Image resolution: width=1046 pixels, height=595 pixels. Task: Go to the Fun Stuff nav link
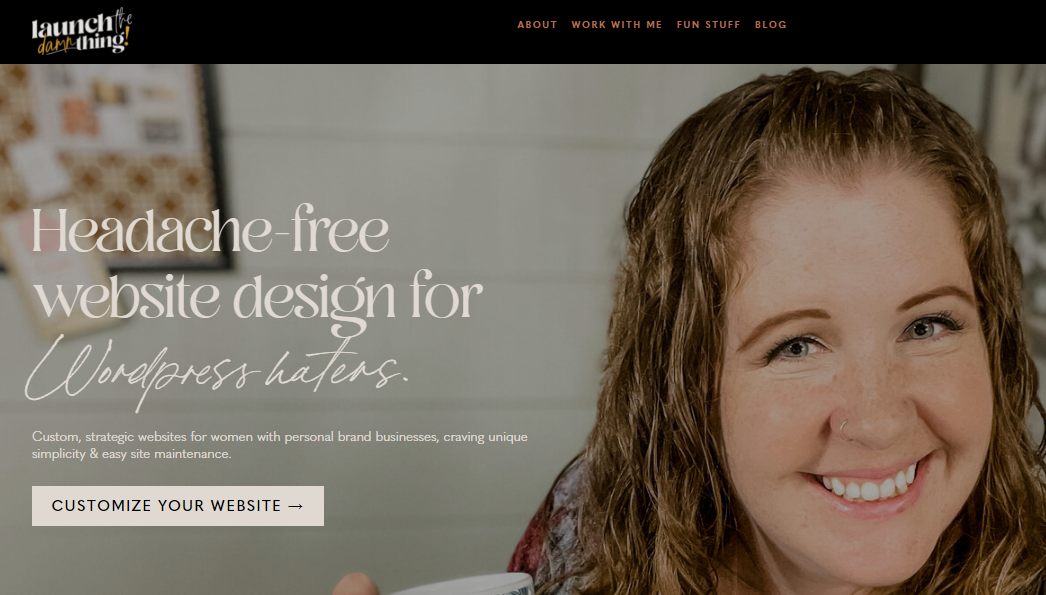(x=708, y=25)
